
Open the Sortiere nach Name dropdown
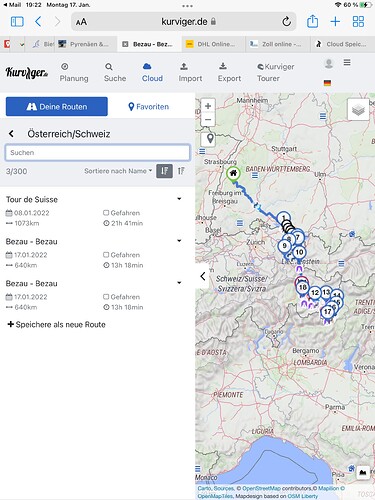pos(118,171)
